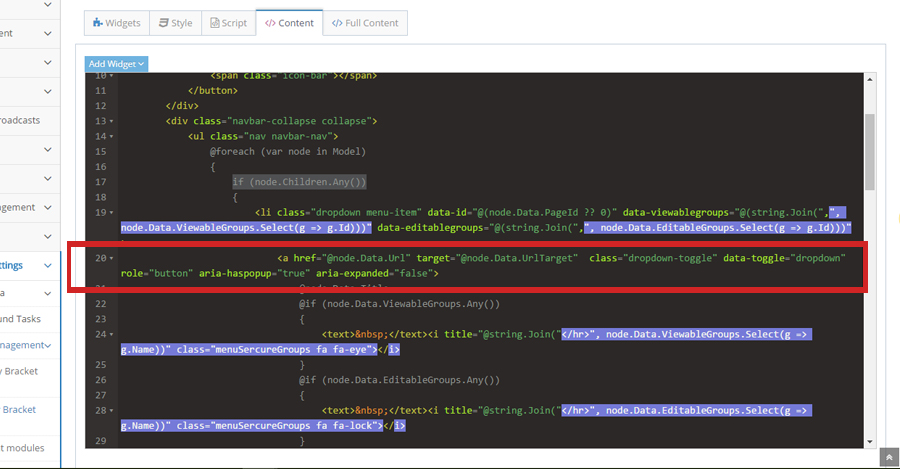Viewport: 900px width, 469px height.
Task: Toggle fold arrow at line 19
Action: click(112, 213)
